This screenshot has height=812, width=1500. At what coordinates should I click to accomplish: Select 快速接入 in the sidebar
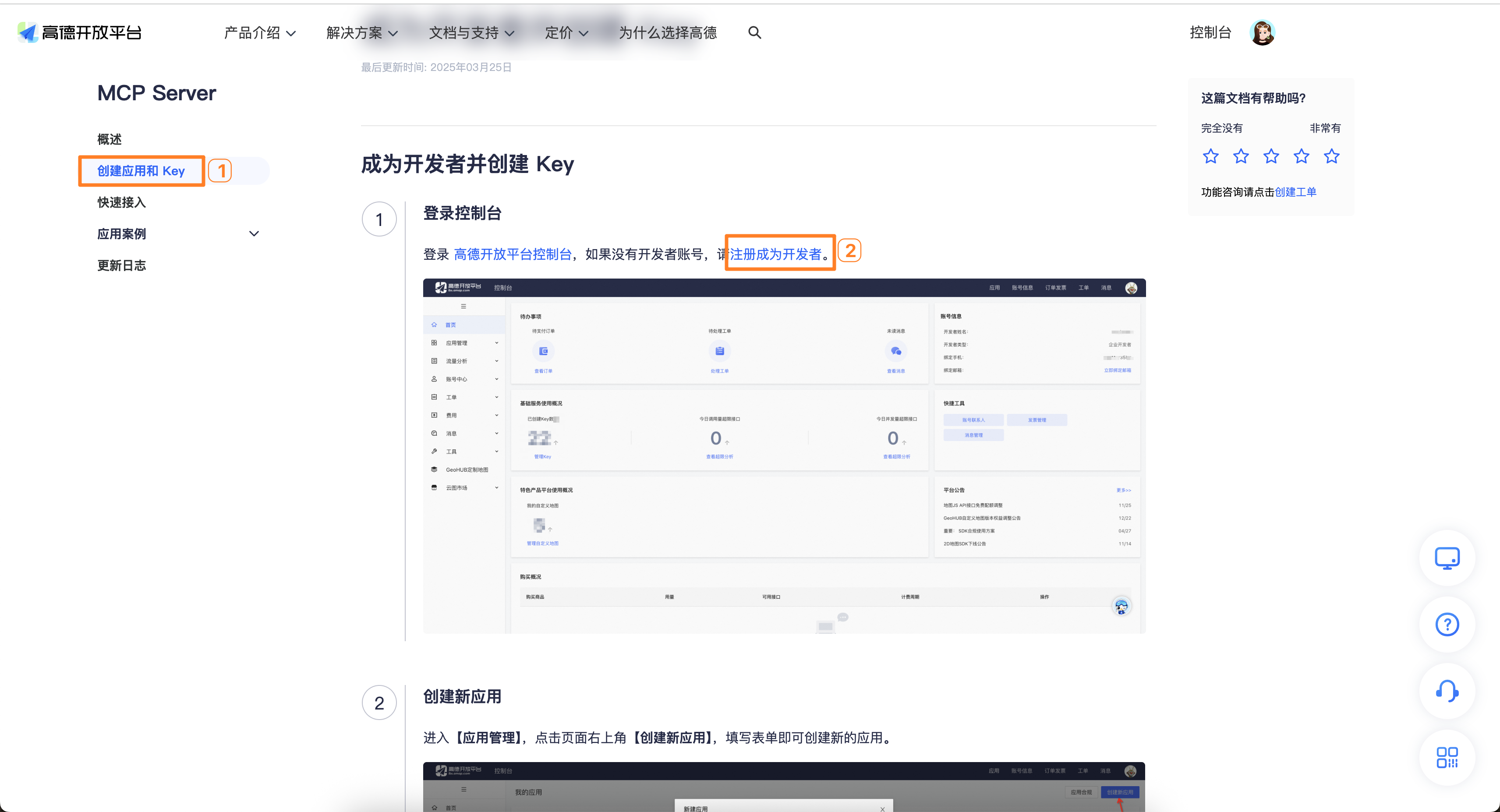coord(122,203)
